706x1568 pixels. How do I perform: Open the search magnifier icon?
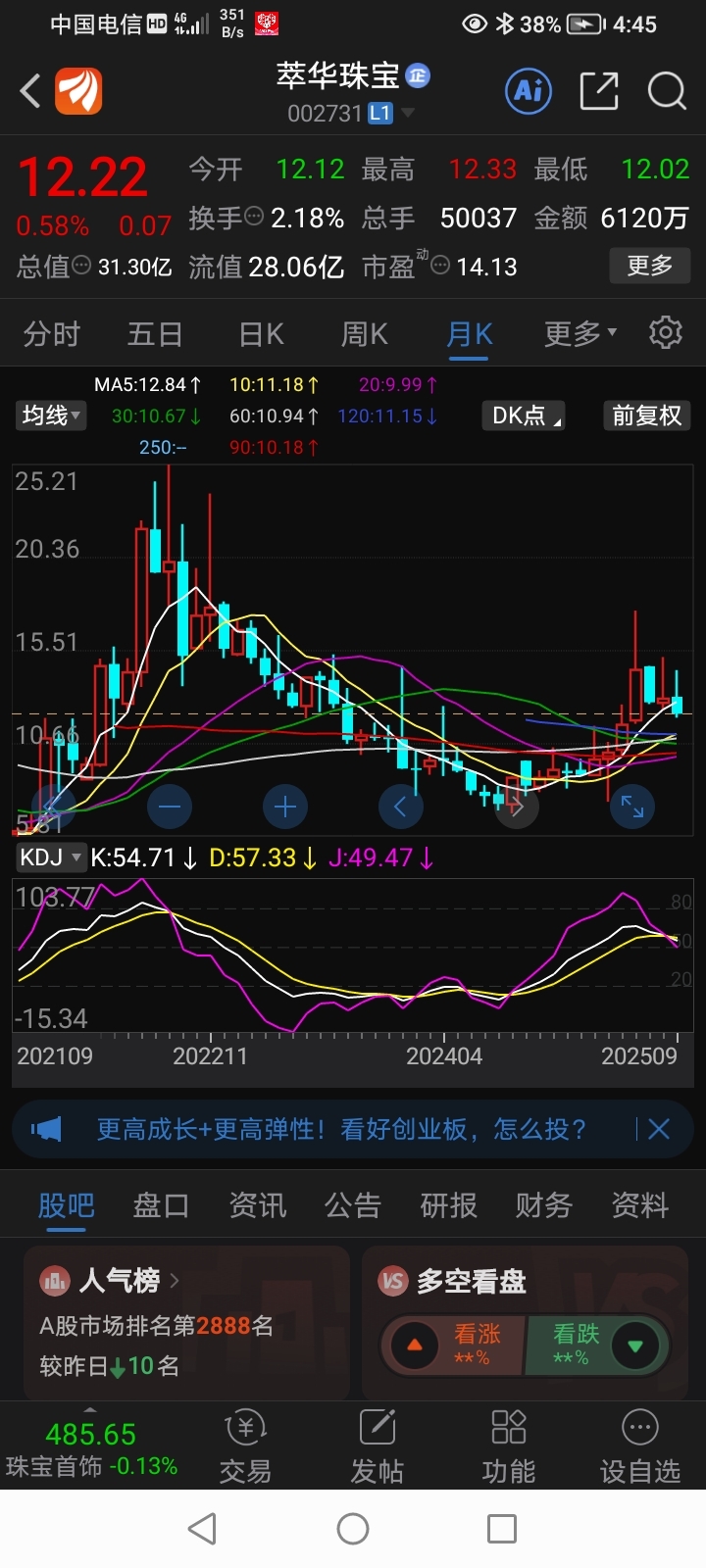[x=667, y=92]
